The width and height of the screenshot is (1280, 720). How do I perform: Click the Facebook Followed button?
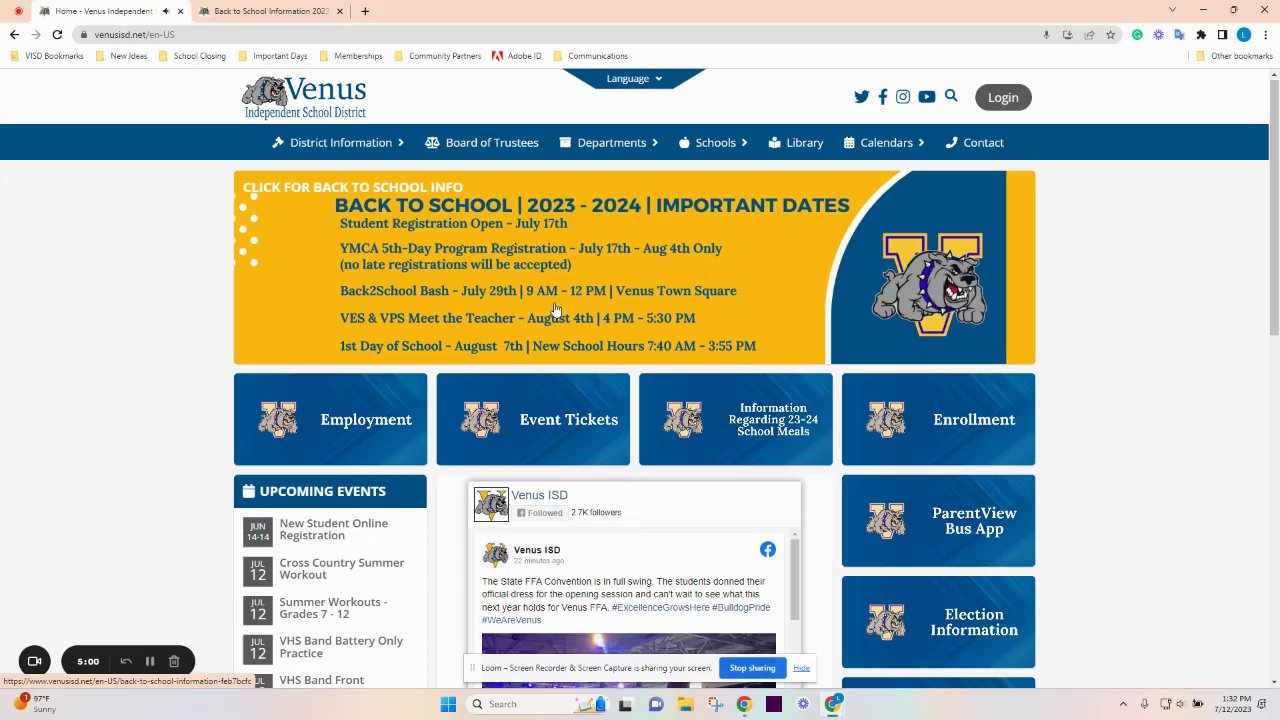click(539, 513)
